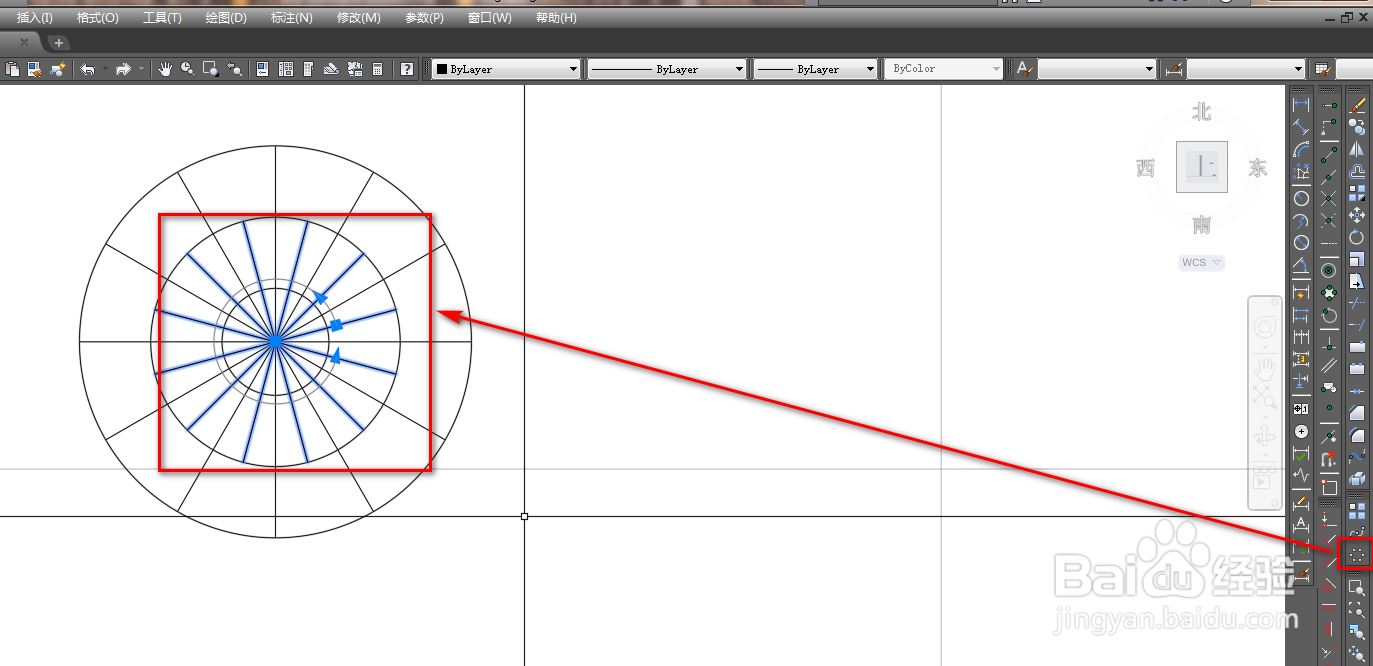Click 南 on the ViewCube compass
The width and height of the screenshot is (1373, 666).
1202,225
